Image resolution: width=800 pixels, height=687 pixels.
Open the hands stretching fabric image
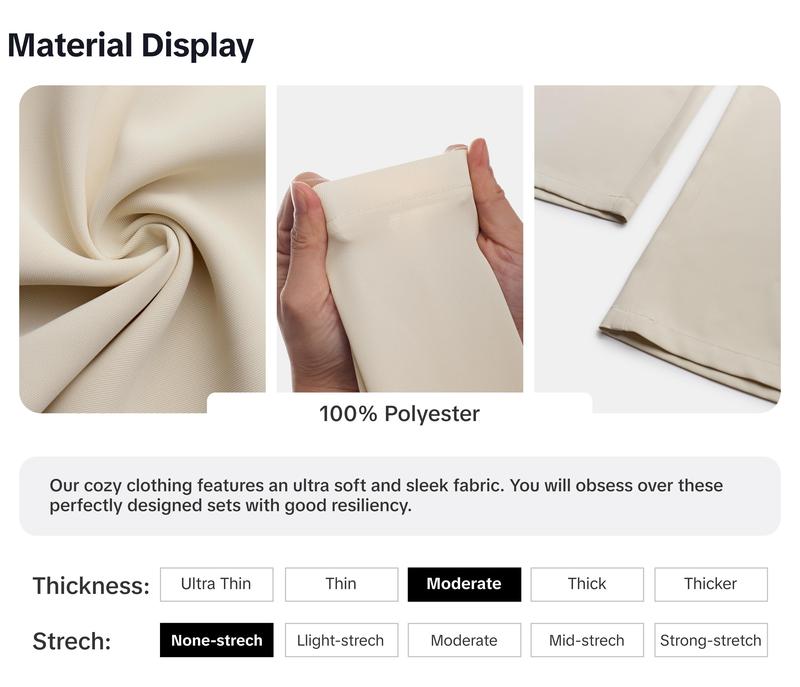click(400, 239)
